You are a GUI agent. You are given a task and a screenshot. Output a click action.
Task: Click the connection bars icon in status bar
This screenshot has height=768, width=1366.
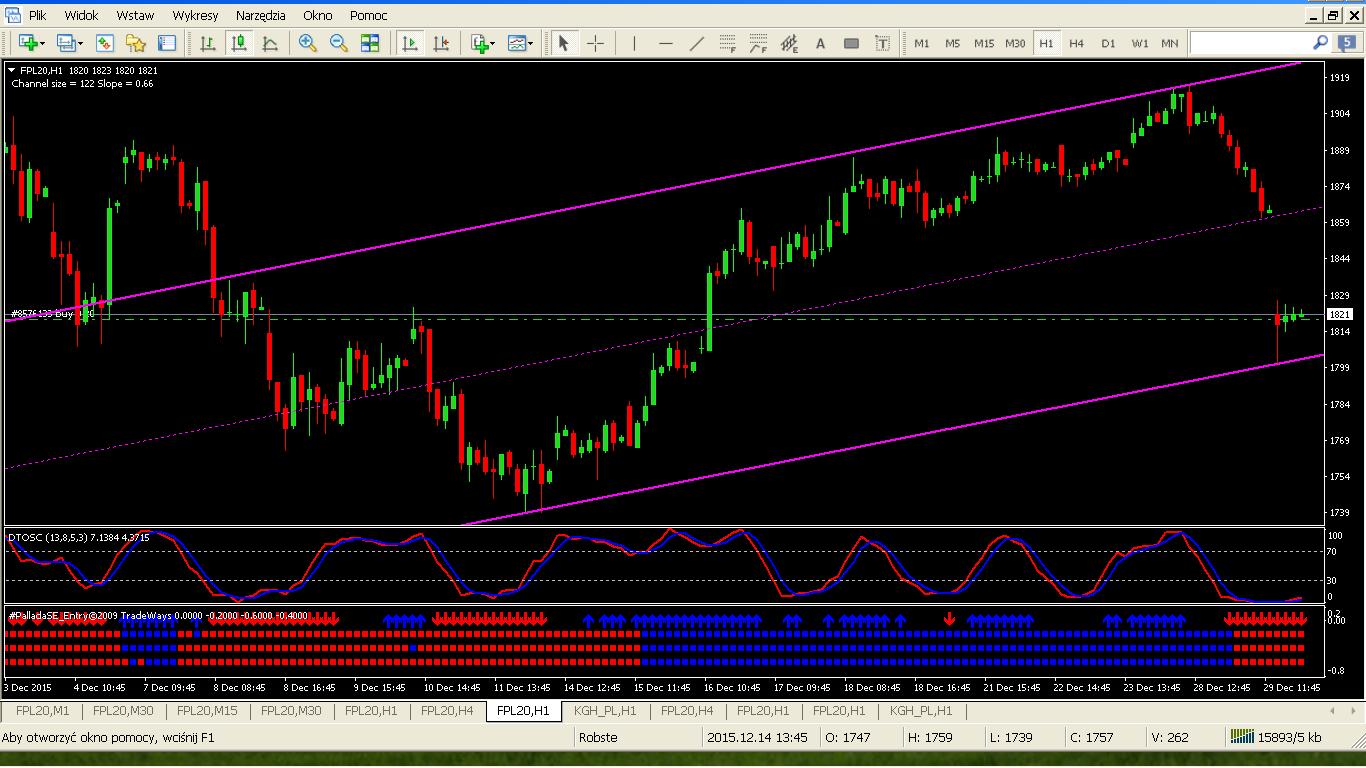point(1240,738)
